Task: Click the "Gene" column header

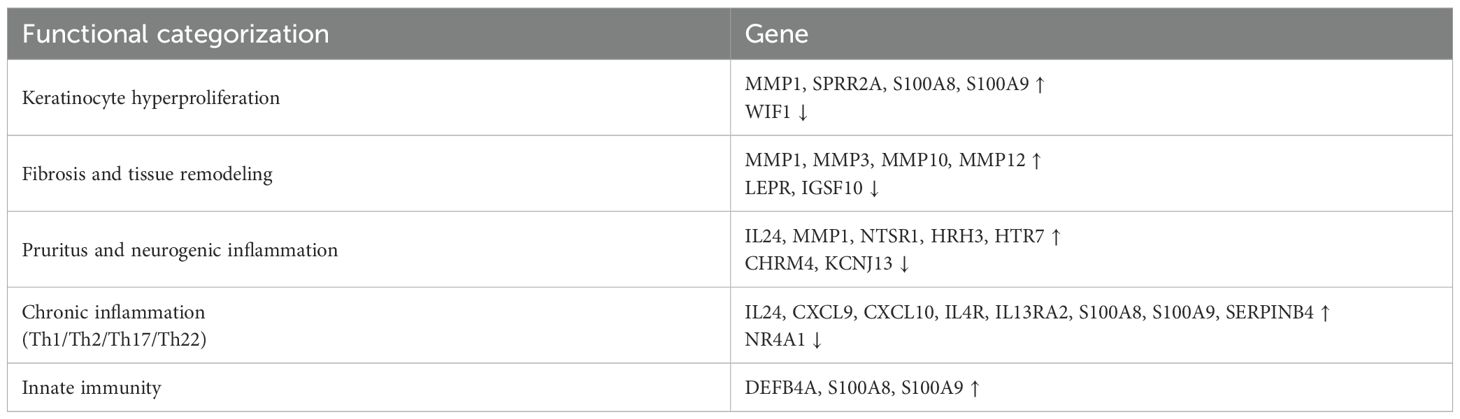Action: [x=776, y=33]
